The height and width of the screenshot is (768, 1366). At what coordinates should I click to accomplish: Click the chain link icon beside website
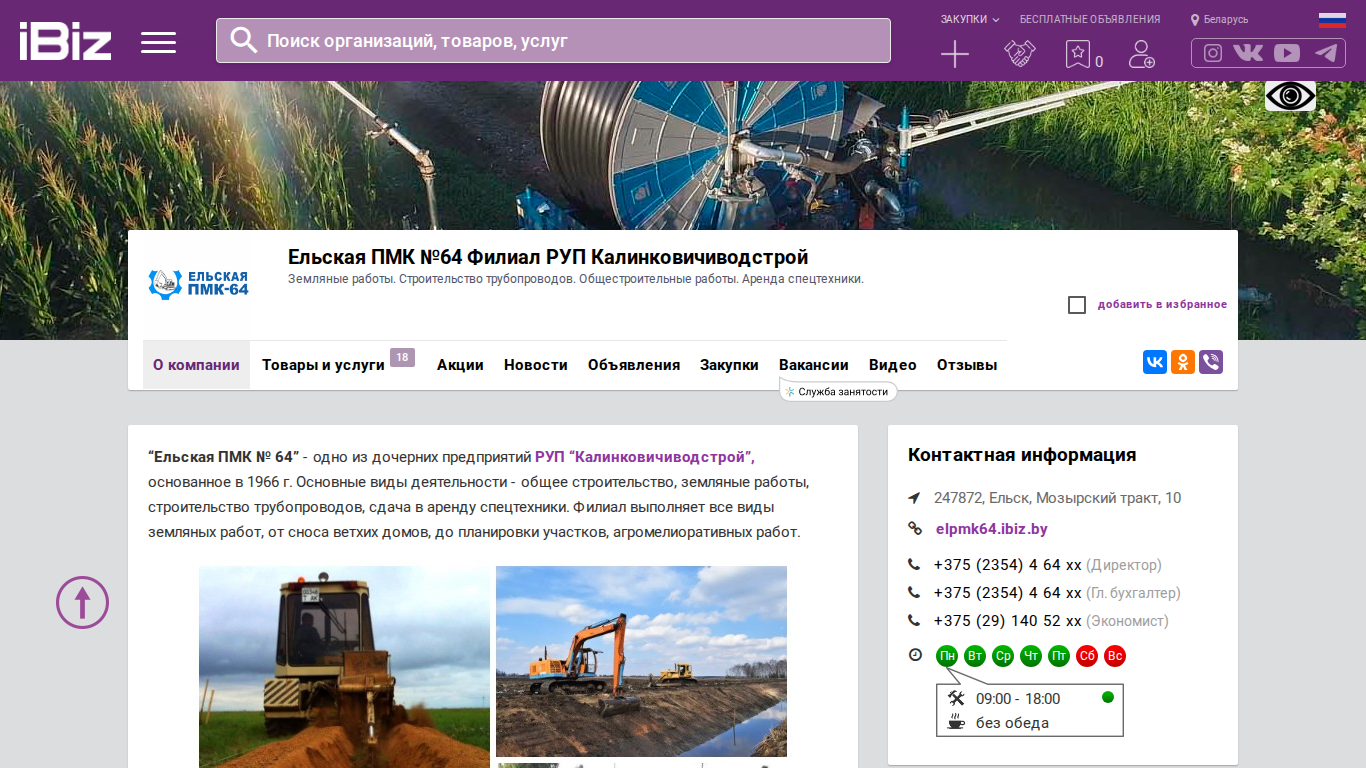[x=914, y=529]
